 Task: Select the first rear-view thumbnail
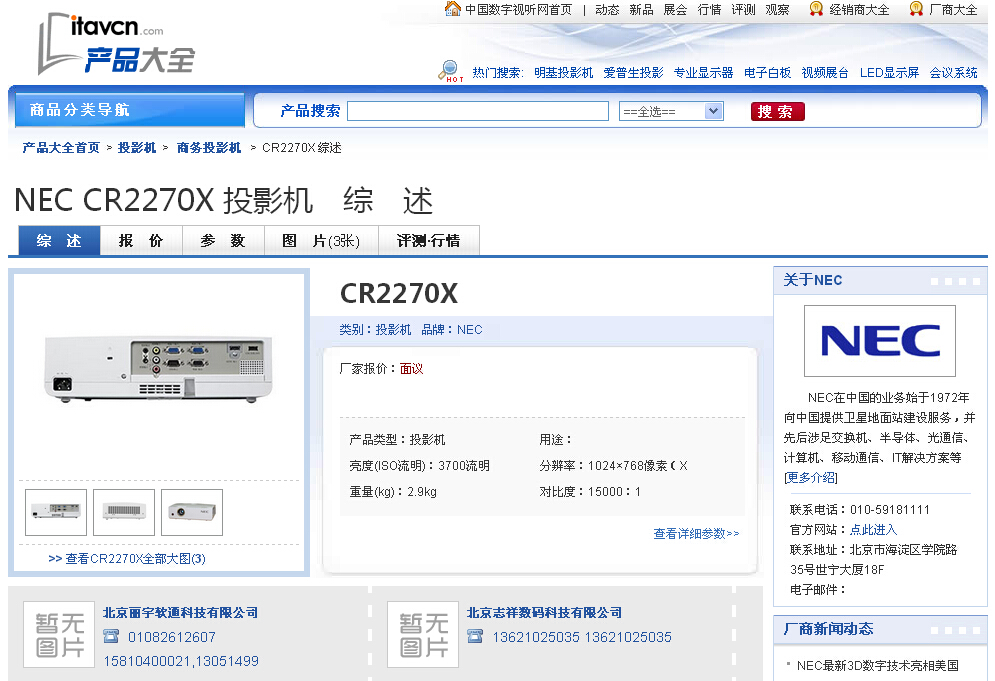(x=56, y=512)
